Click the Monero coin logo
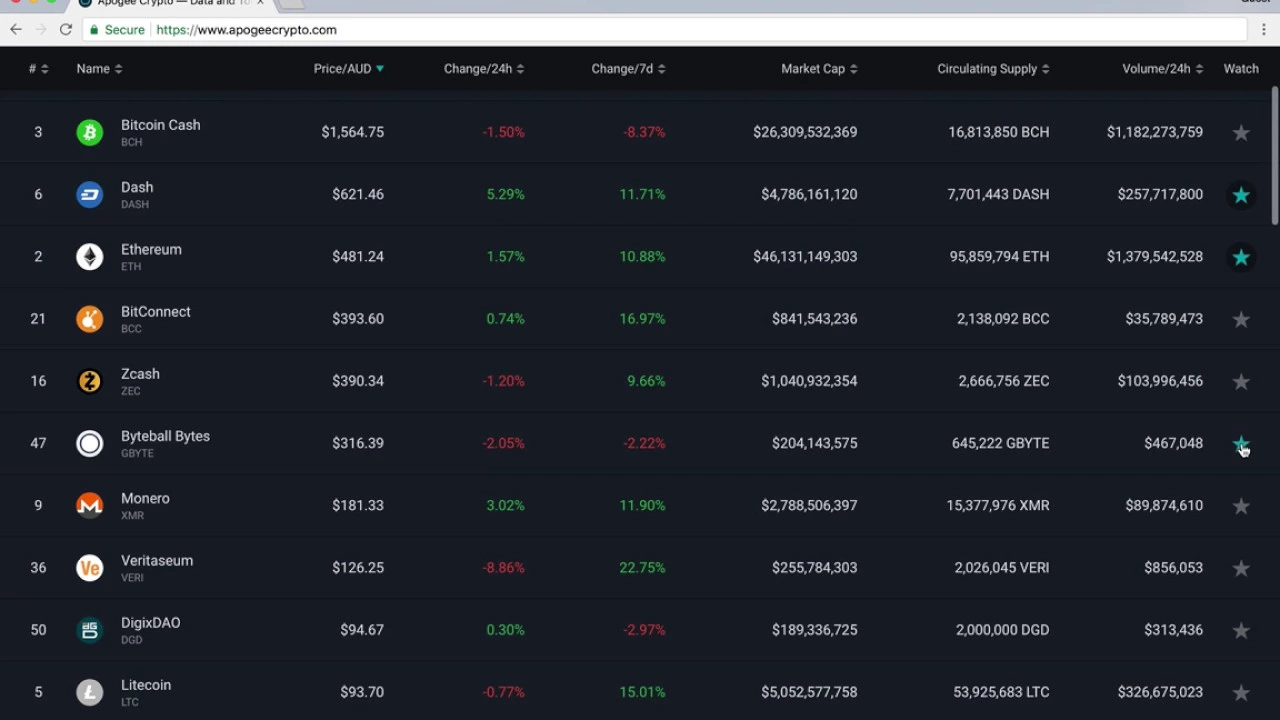The image size is (1280, 720). 90,505
